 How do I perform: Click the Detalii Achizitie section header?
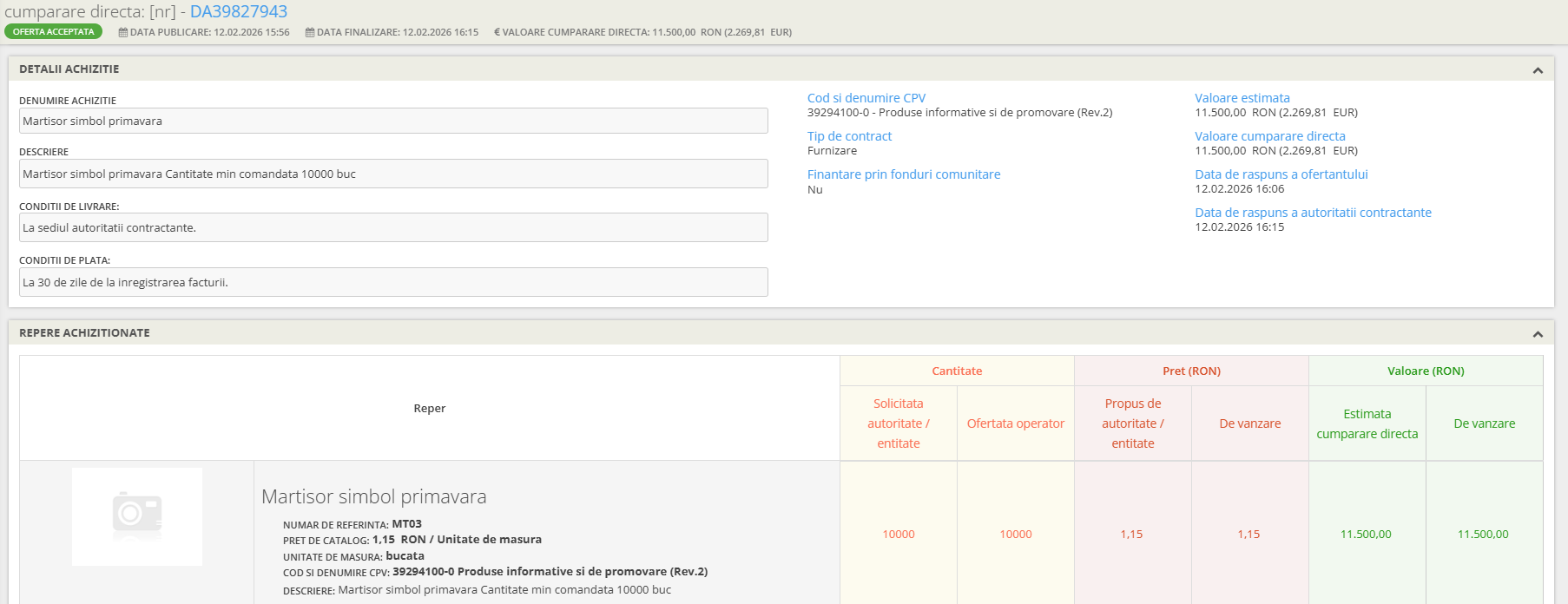69,69
